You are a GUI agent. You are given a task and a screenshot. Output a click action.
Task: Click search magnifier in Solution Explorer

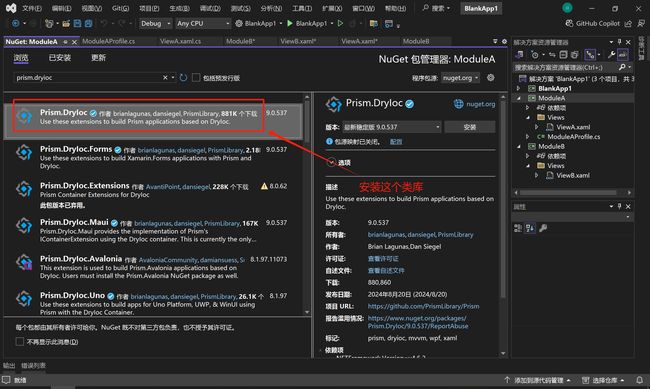tap(622, 67)
